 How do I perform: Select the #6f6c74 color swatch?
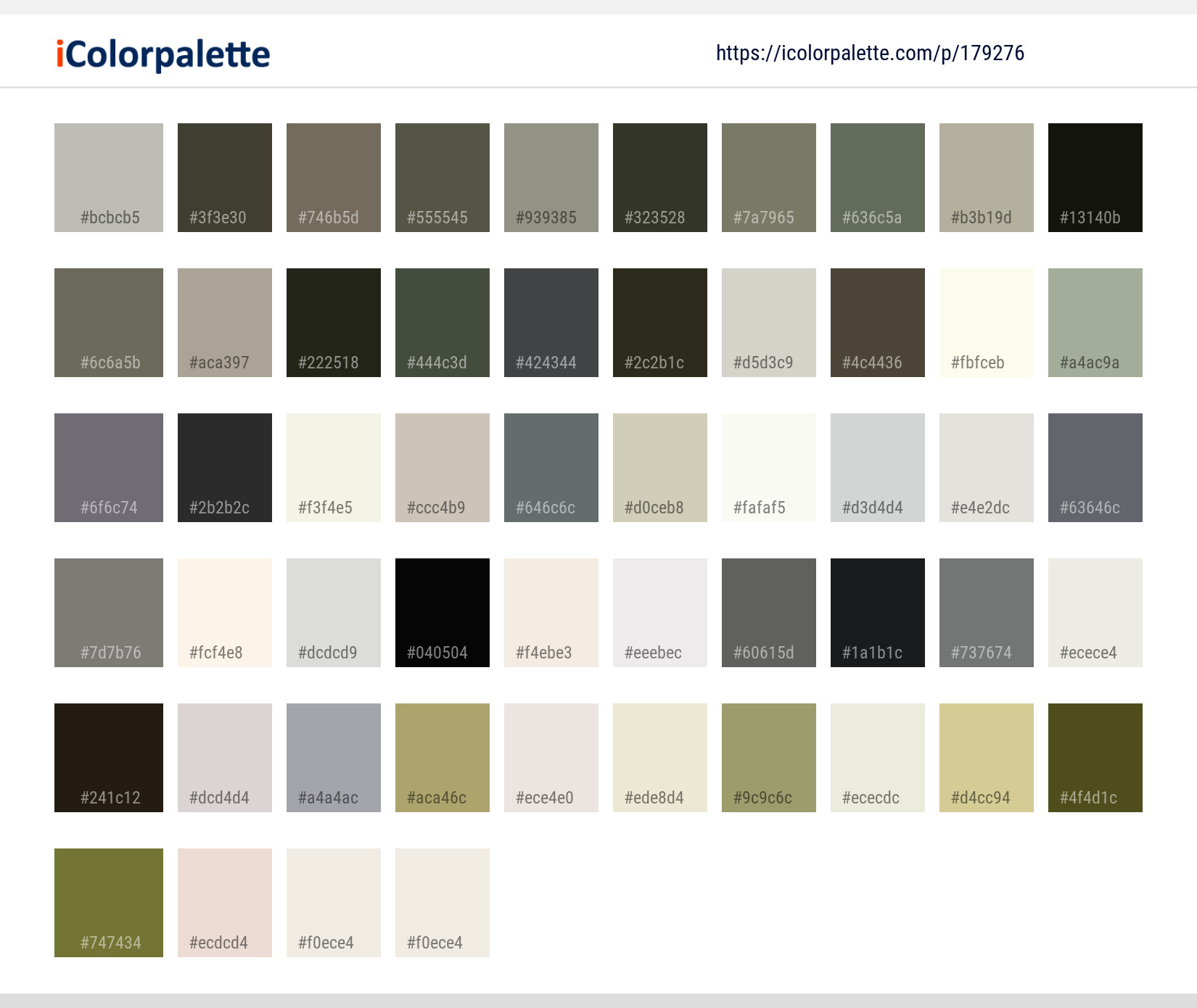(109, 468)
